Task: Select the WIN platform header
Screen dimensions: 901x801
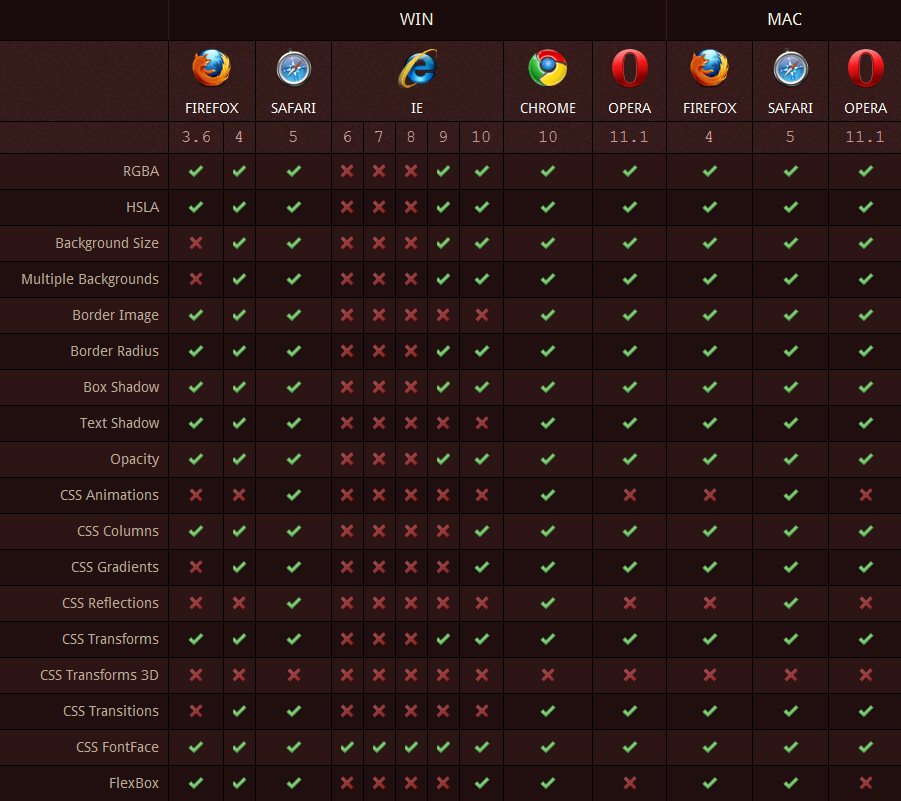Action: click(416, 19)
